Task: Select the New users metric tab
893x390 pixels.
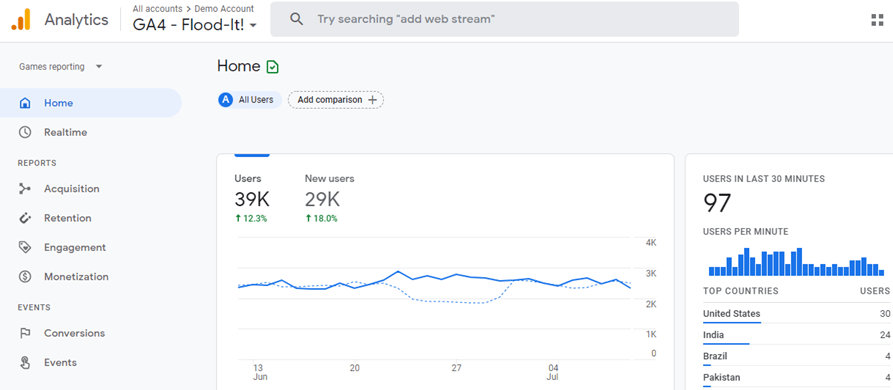Action: pos(329,199)
